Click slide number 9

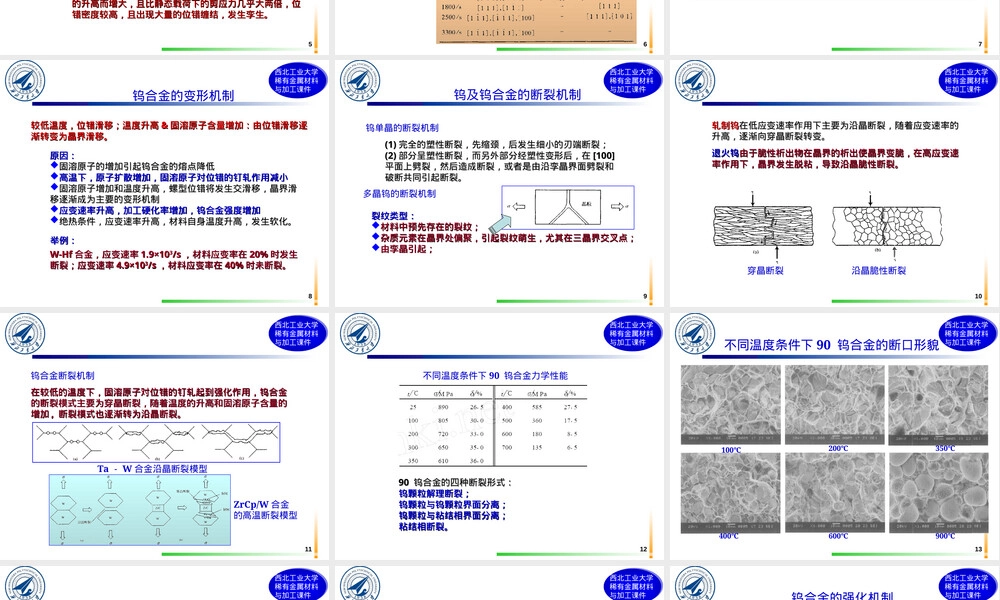tap(645, 296)
